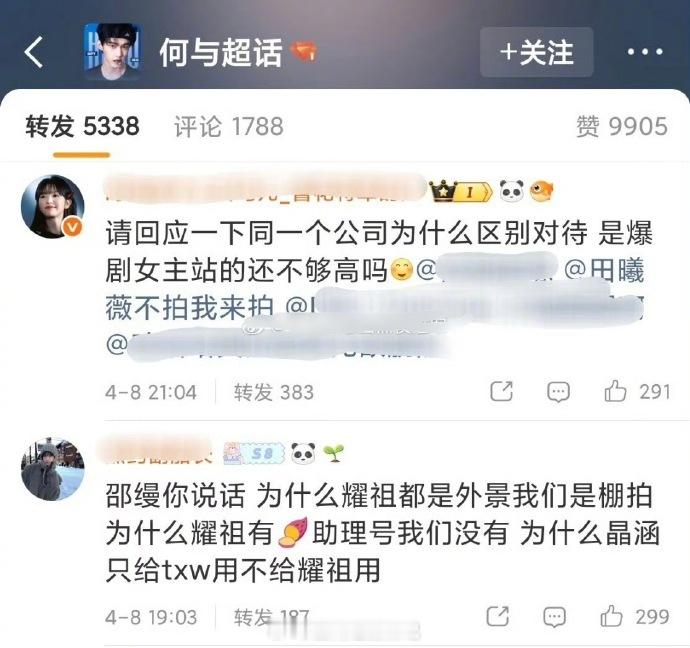Like the post with 299 likes

[x=635, y=616]
